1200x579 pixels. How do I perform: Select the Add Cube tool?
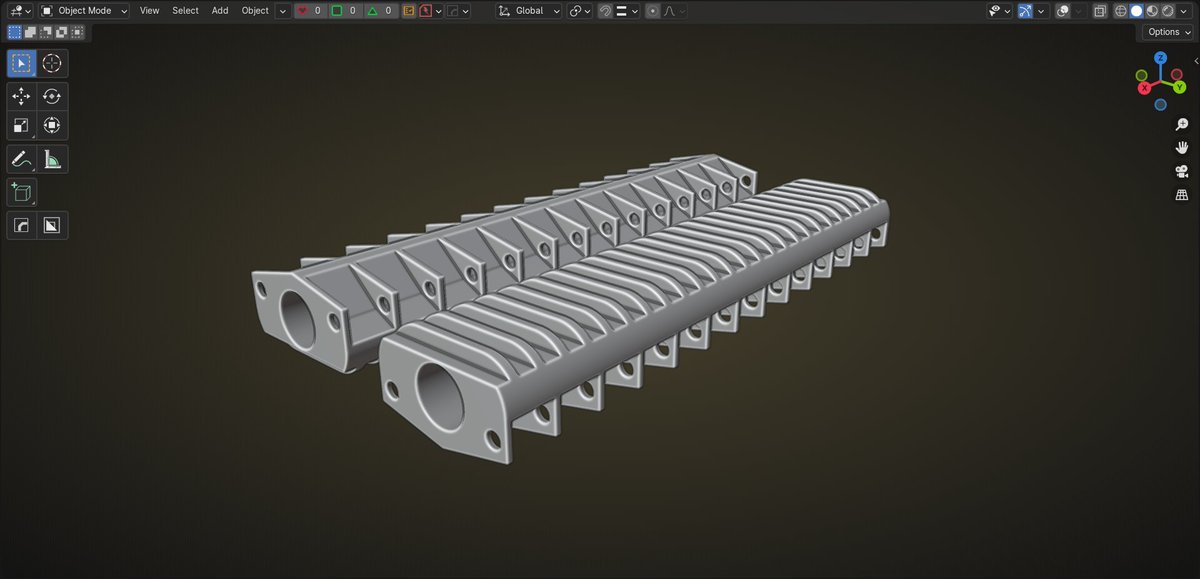pyautogui.click(x=21, y=192)
